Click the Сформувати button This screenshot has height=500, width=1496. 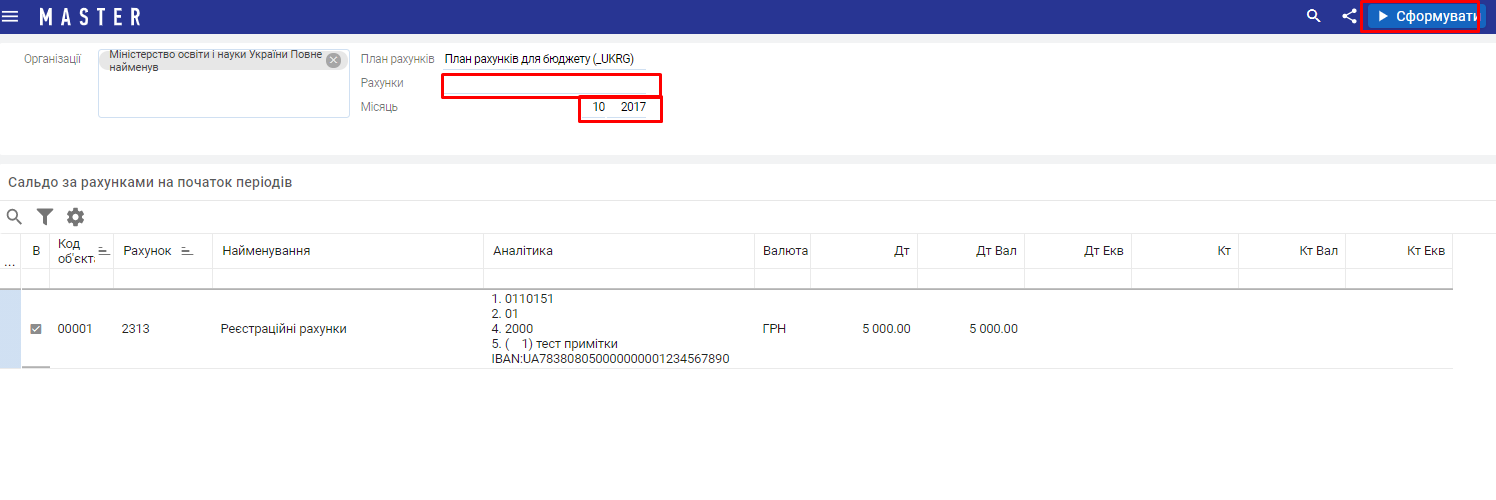coord(1421,17)
